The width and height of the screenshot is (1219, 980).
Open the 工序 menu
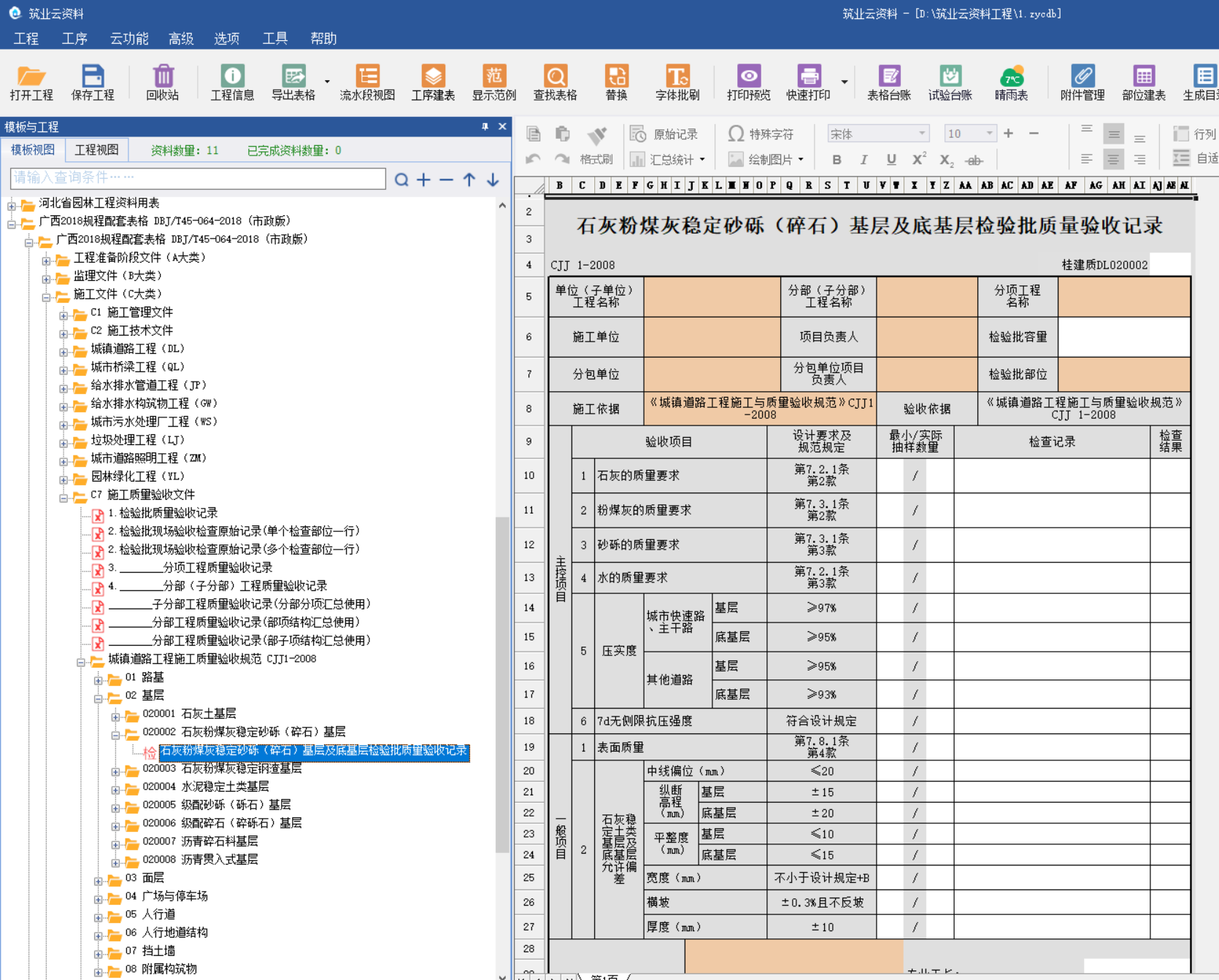point(74,39)
